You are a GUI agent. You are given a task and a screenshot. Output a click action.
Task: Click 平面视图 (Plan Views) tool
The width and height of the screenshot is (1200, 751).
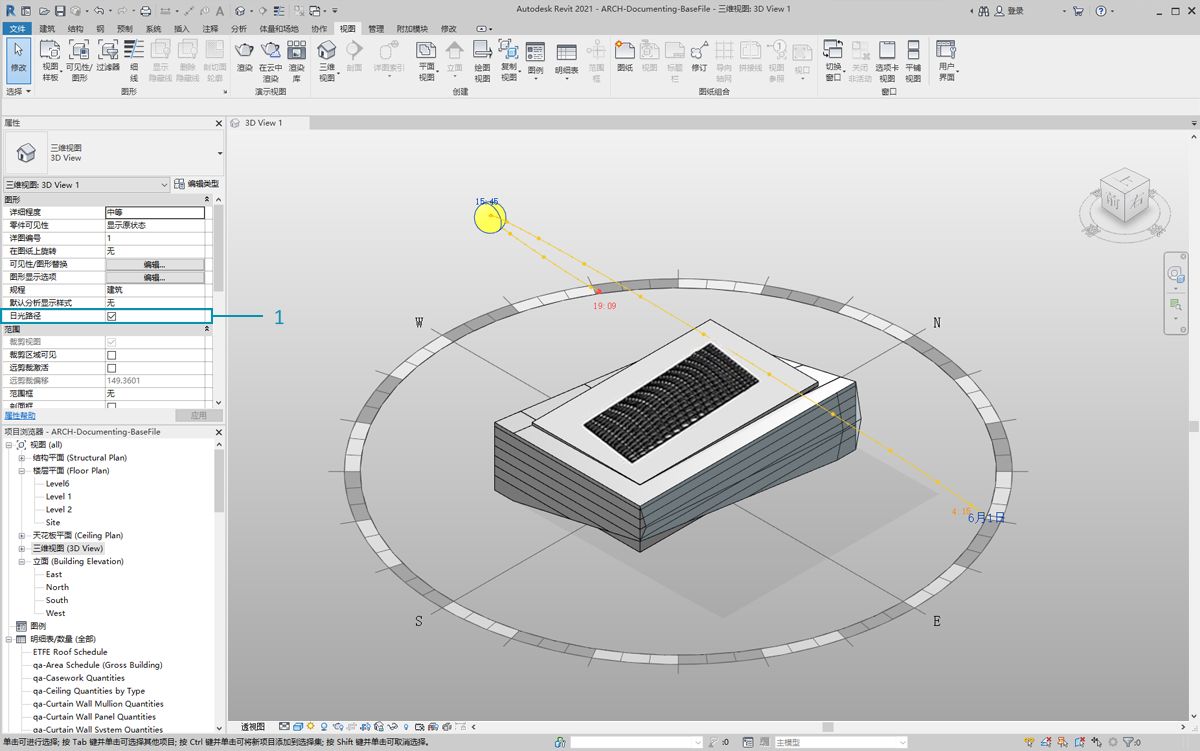427,60
